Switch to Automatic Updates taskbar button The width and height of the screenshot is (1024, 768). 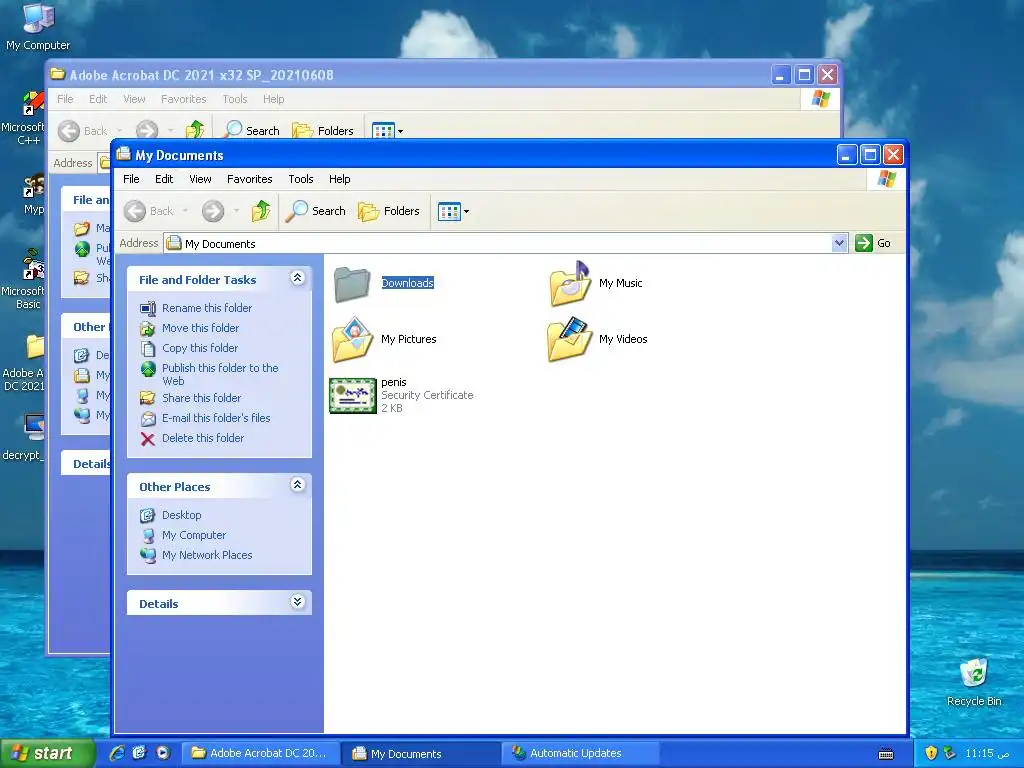coord(581,753)
